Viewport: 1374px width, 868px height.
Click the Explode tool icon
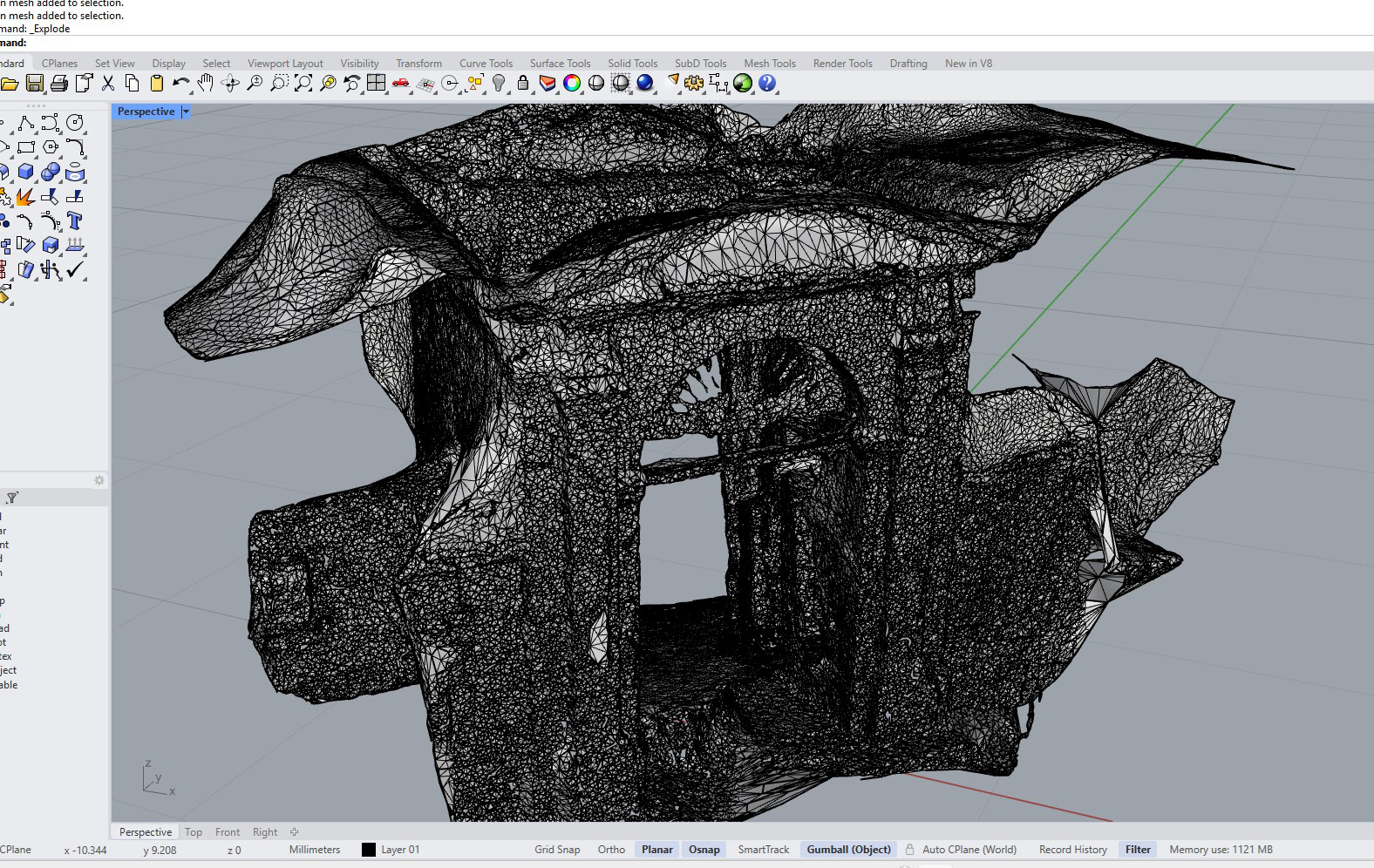tap(25, 197)
